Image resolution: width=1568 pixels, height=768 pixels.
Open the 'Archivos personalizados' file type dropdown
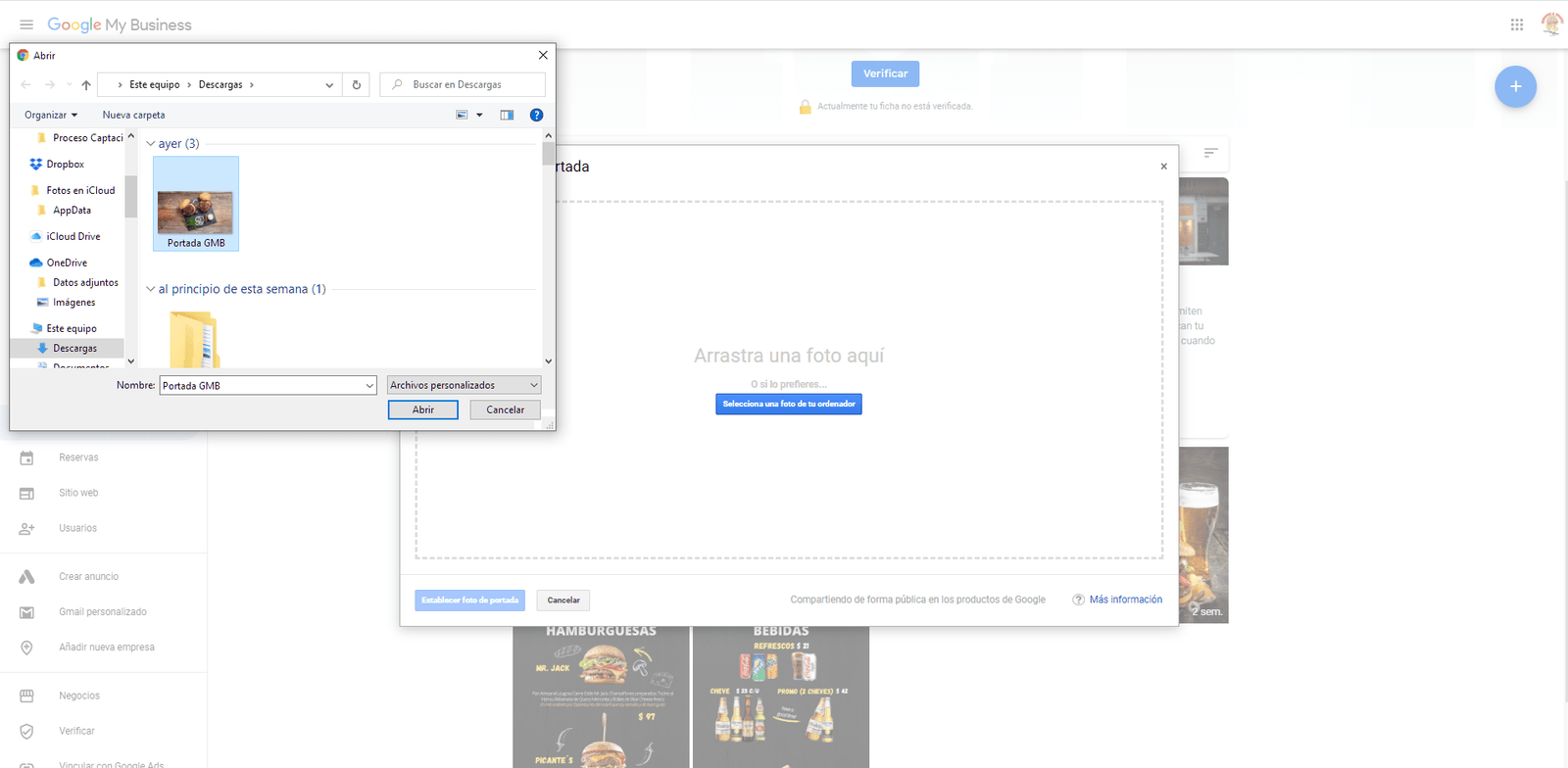tap(464, 385)
